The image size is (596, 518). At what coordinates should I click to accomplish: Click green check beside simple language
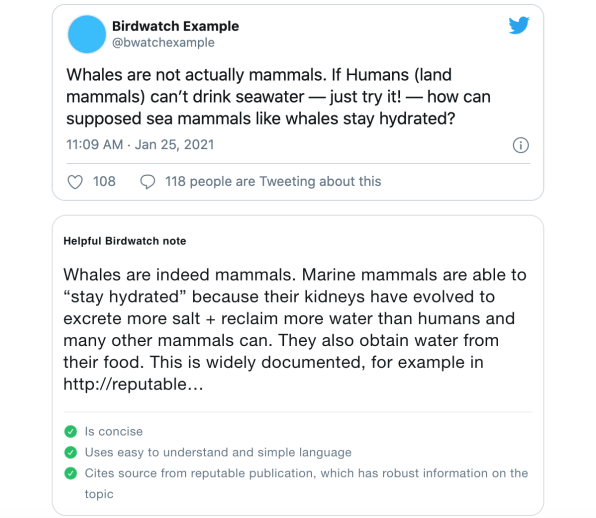coord(71,452)
